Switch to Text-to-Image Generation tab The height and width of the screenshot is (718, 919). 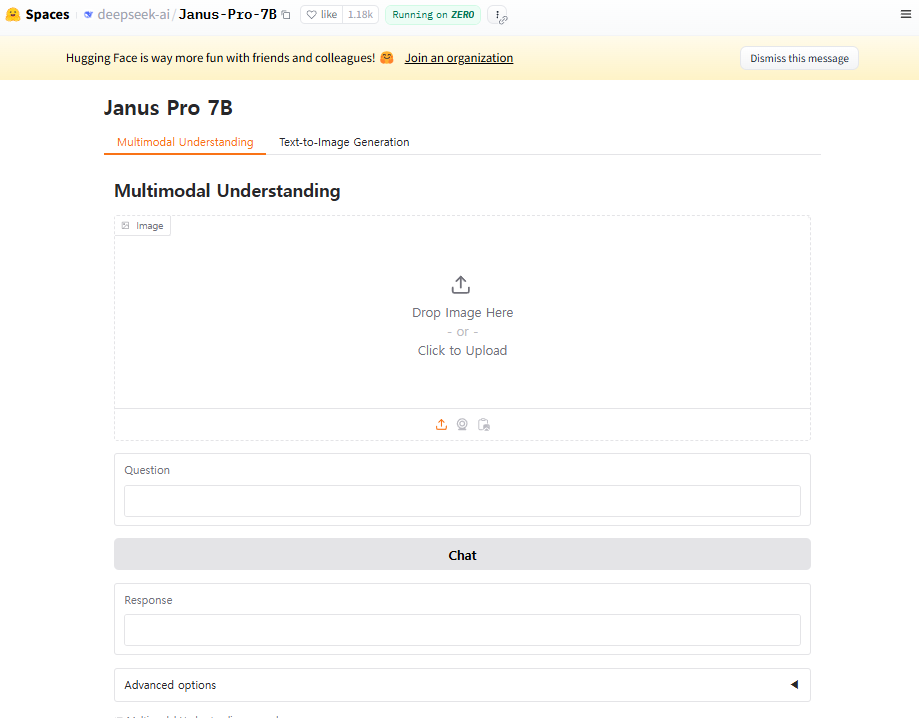[344, 142]
